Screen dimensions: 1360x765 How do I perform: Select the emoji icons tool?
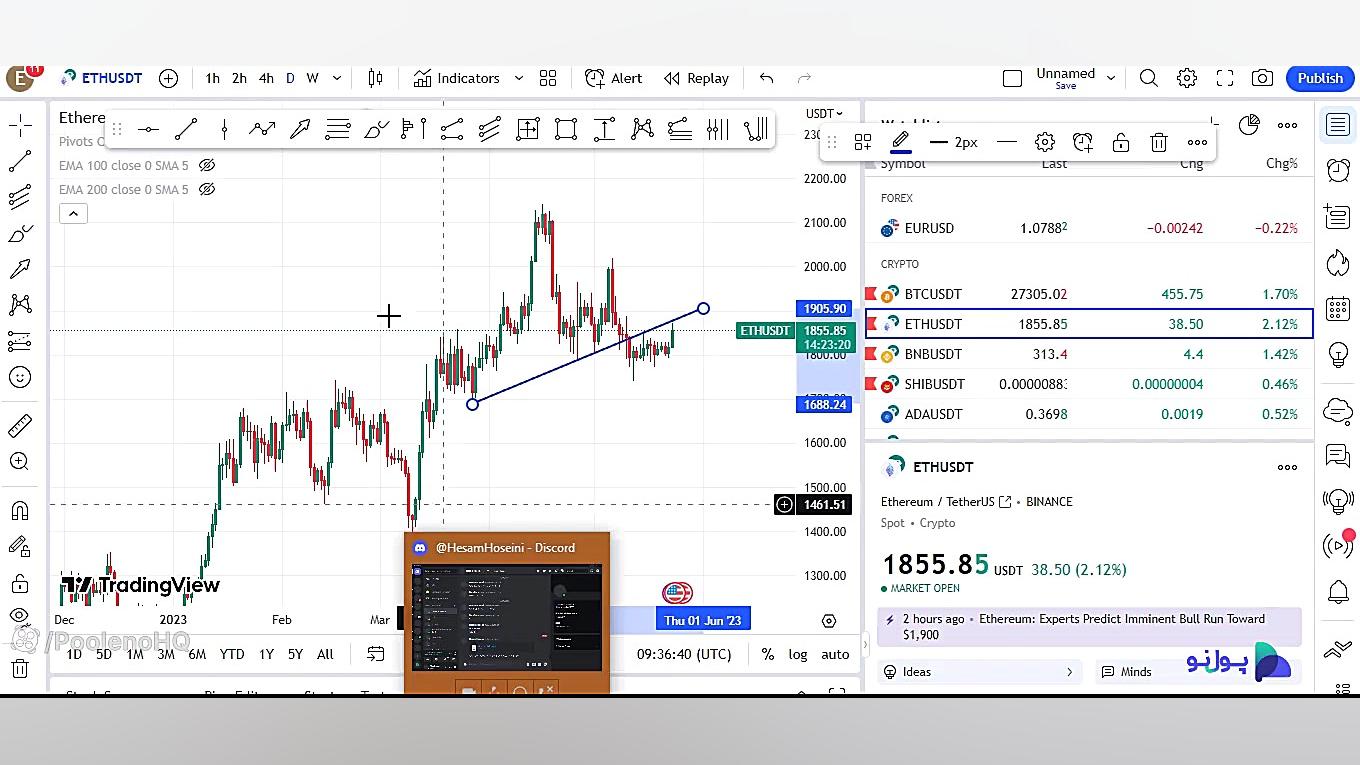(x=20, y=377)
